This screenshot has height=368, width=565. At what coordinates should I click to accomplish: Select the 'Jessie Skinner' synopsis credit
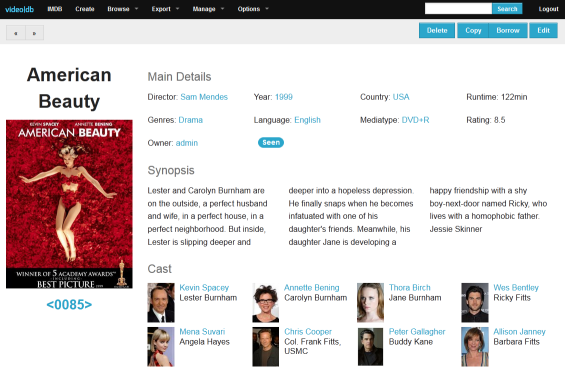[455, 229]
